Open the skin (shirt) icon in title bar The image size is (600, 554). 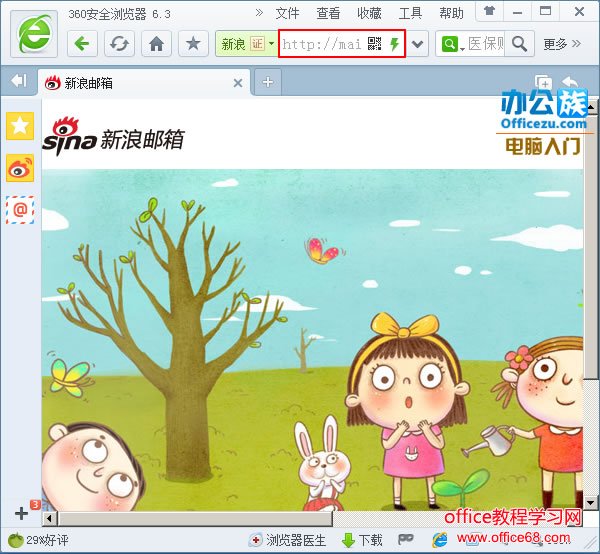[489, 11]
